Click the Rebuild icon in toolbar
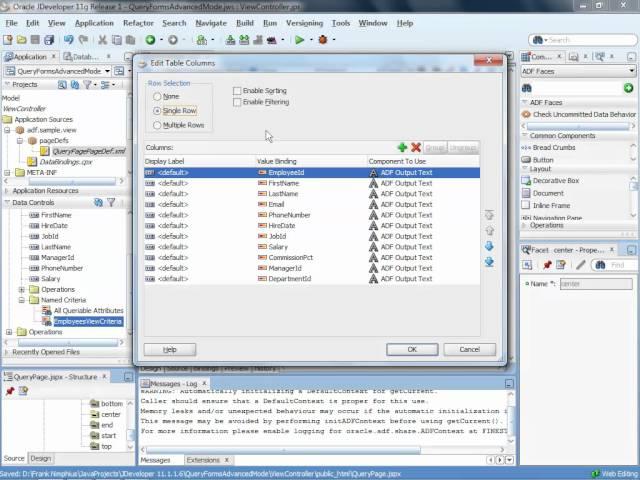Viewport: 640px width, 480px height. (x=244, y=40)
